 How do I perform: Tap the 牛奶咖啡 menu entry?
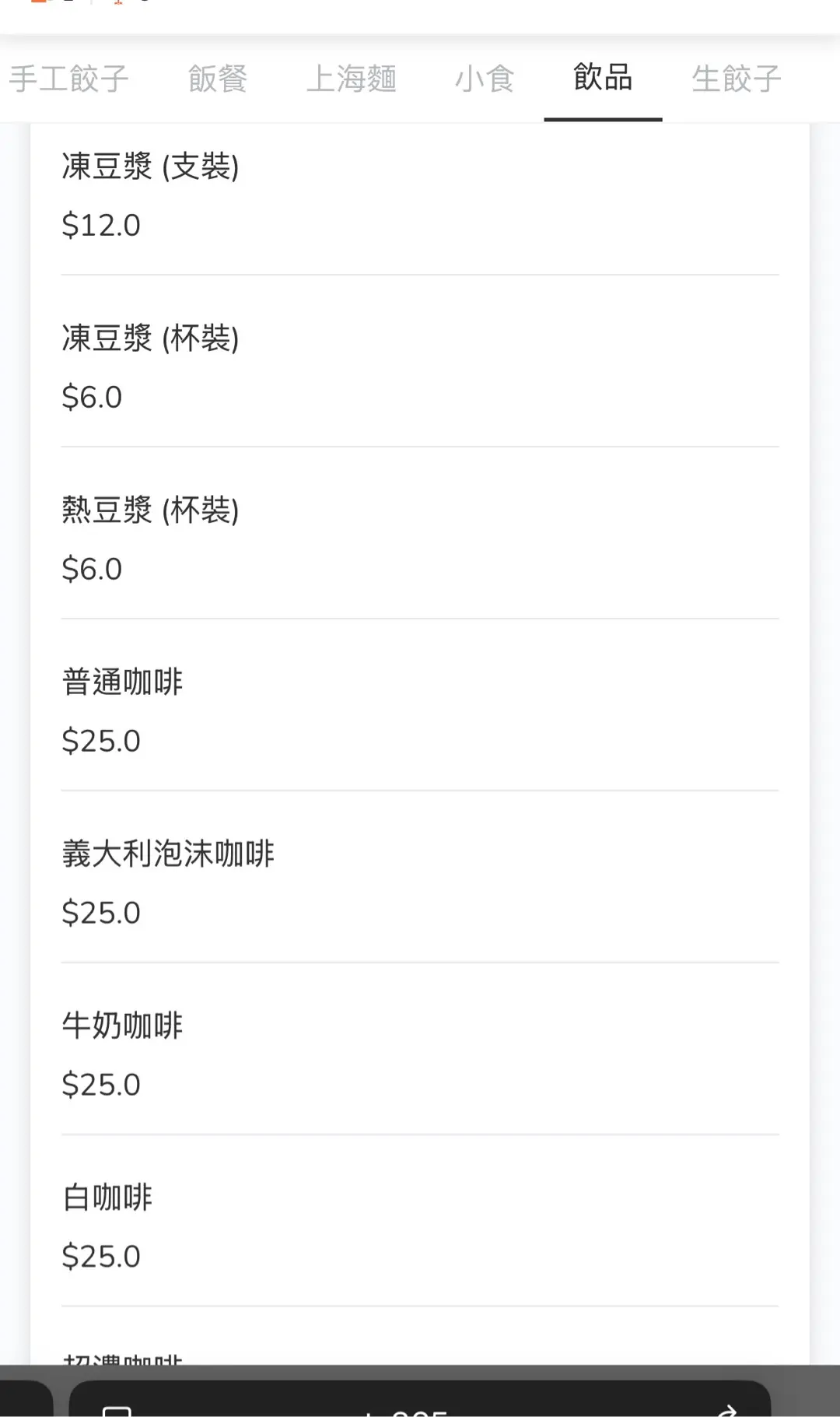coord(122,1026)
